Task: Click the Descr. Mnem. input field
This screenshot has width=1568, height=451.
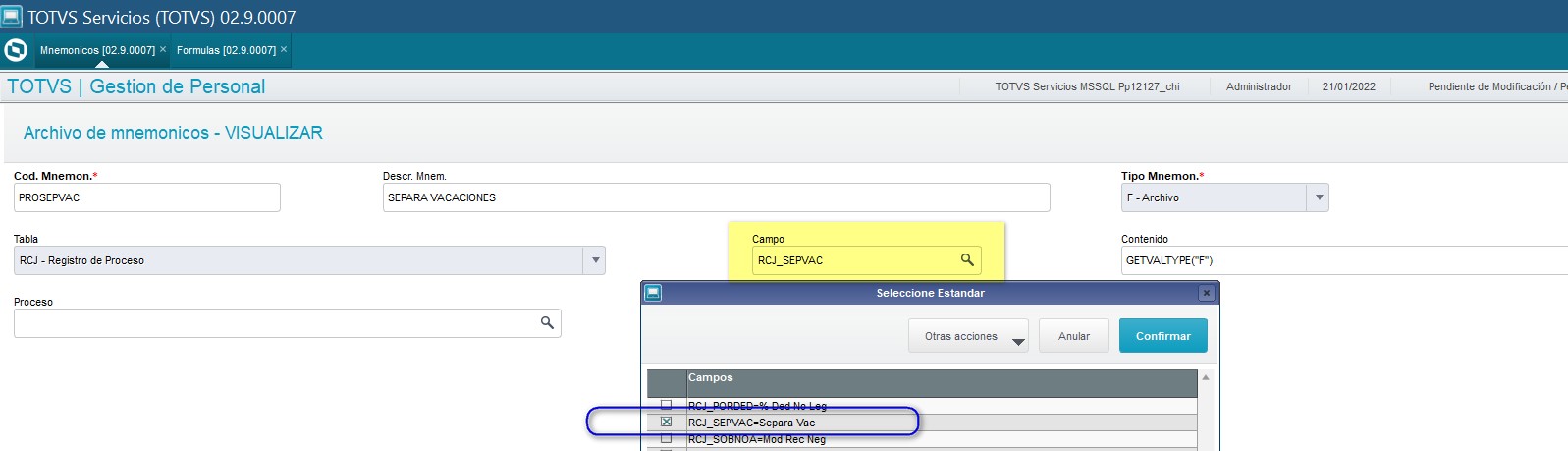Action: (x=716, y=197)
